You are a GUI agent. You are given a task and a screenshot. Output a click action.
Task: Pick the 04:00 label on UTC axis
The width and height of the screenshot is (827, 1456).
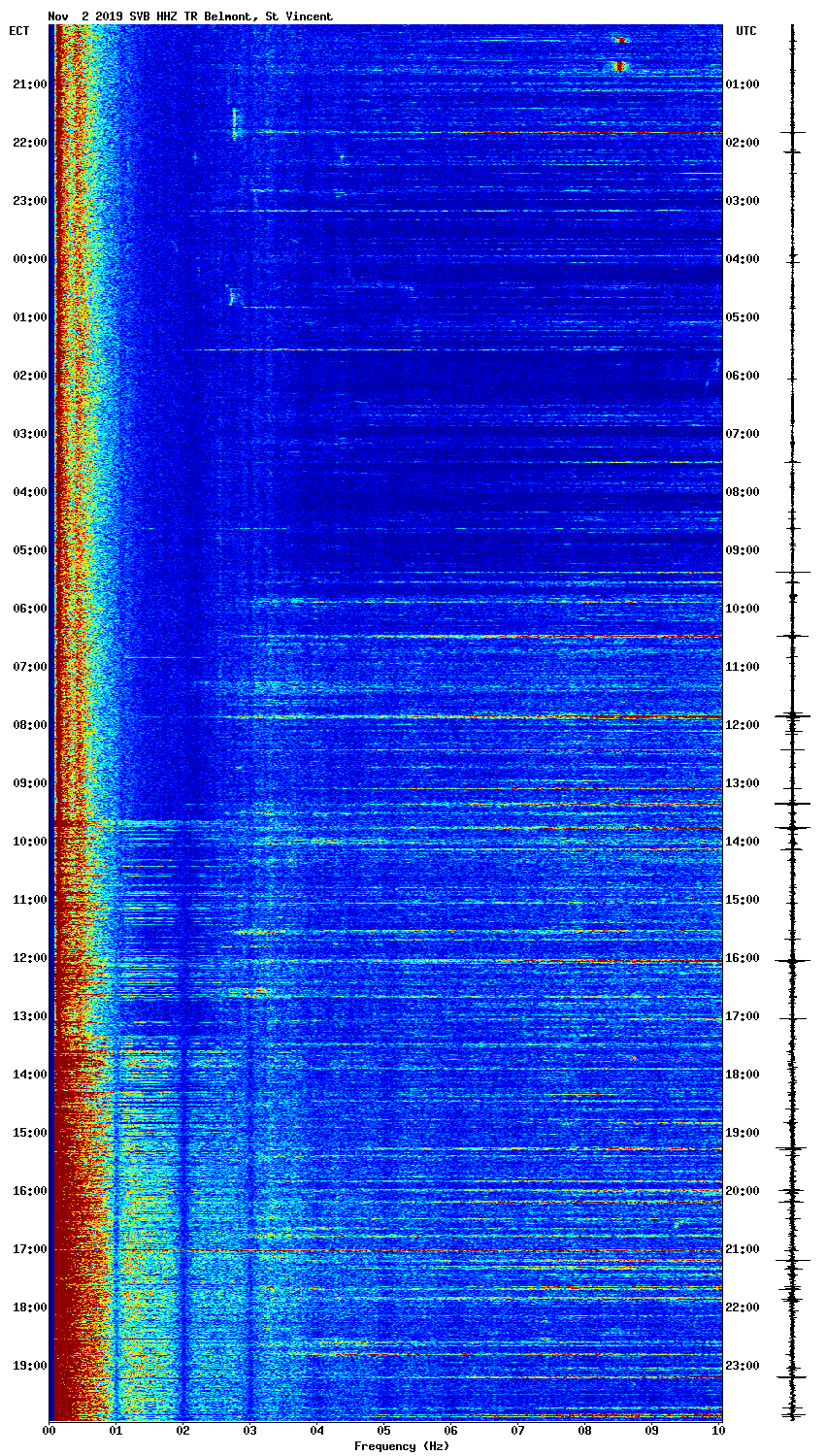point(743,259)
